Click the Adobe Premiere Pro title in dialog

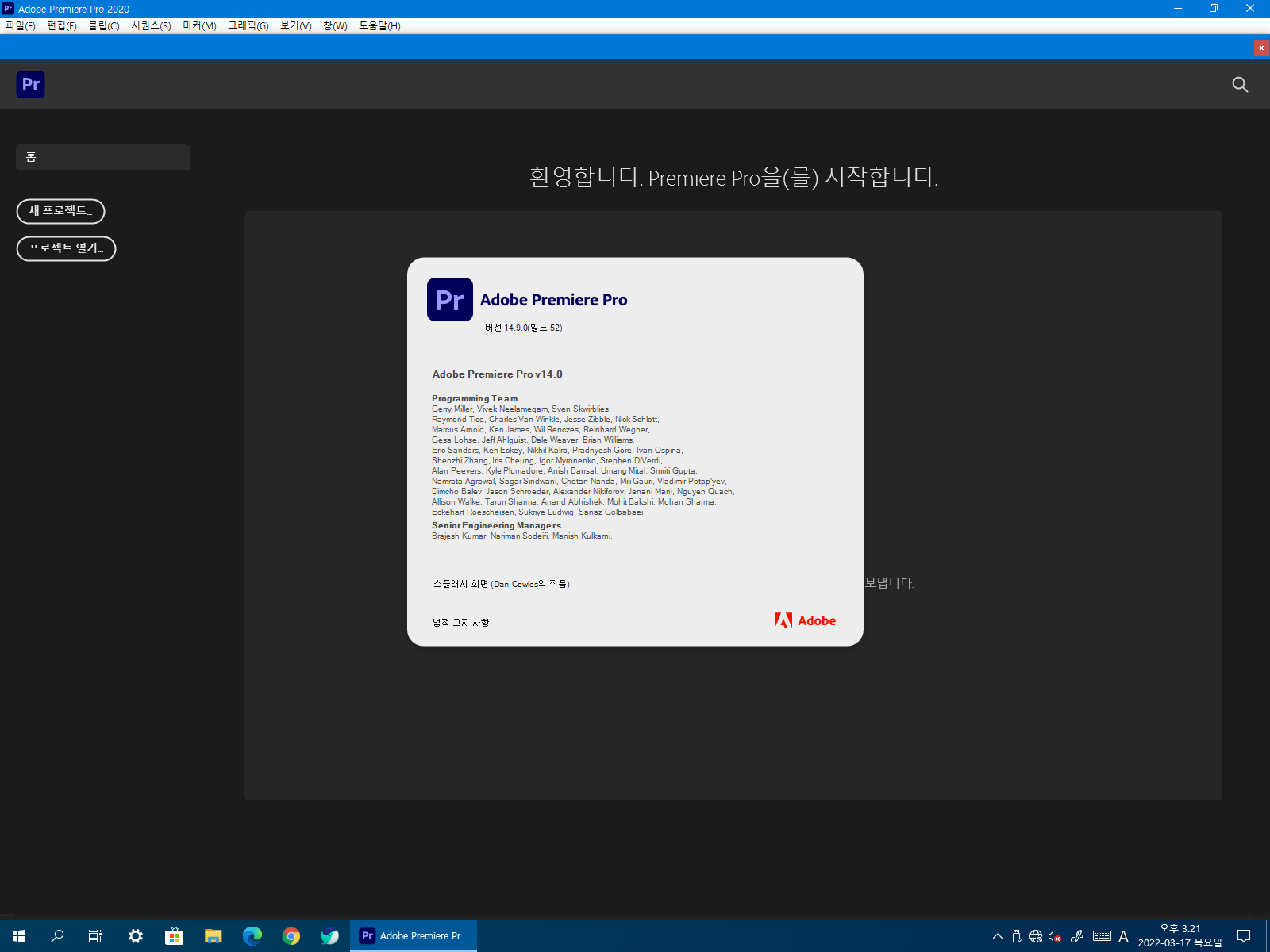[553, 300]
